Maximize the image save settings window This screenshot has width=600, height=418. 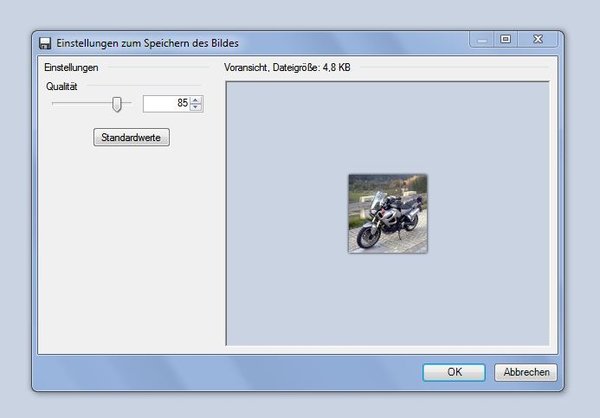coord(506,40)
